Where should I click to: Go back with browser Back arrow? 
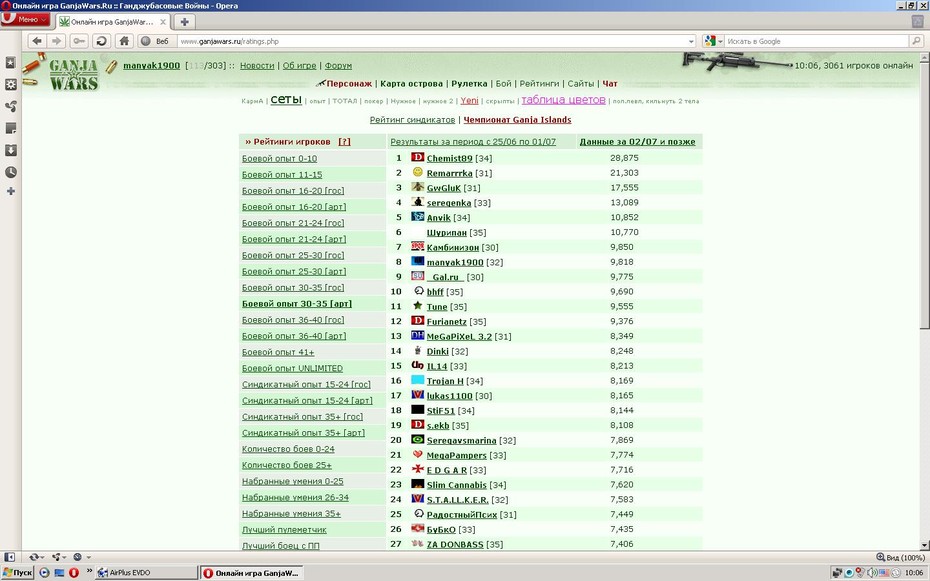pos(37,41)
